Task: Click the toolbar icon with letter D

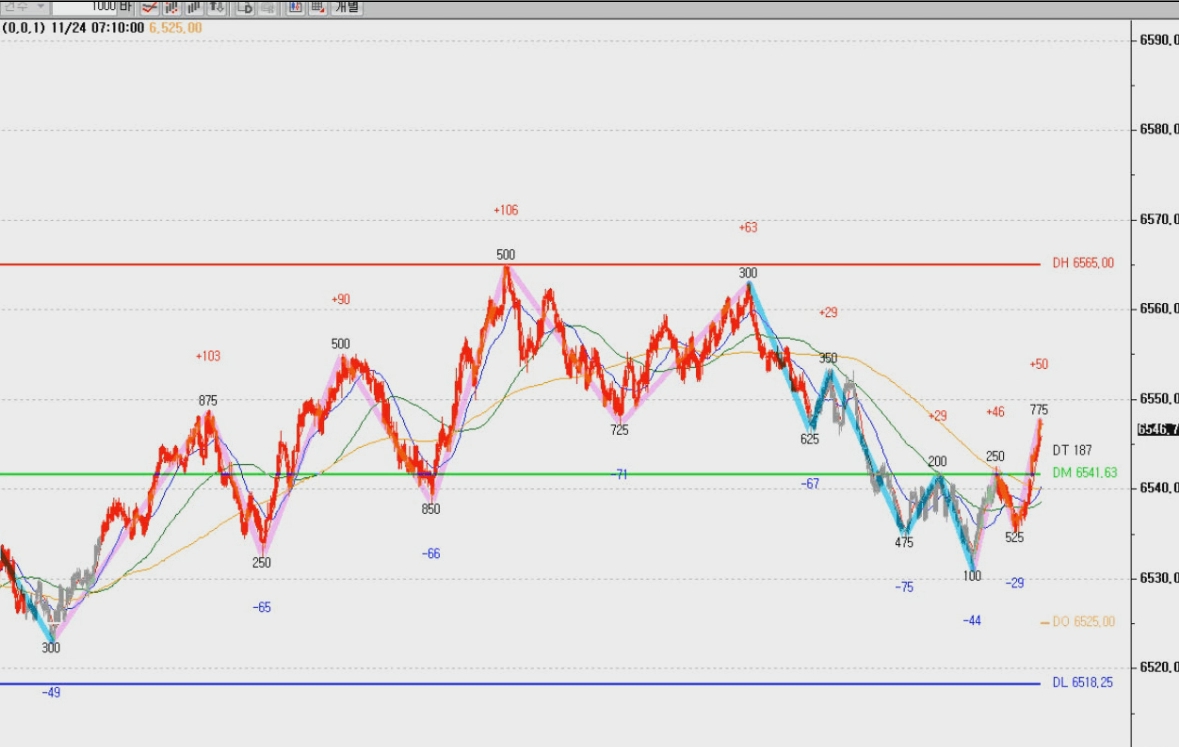Action: coord(245,8)
